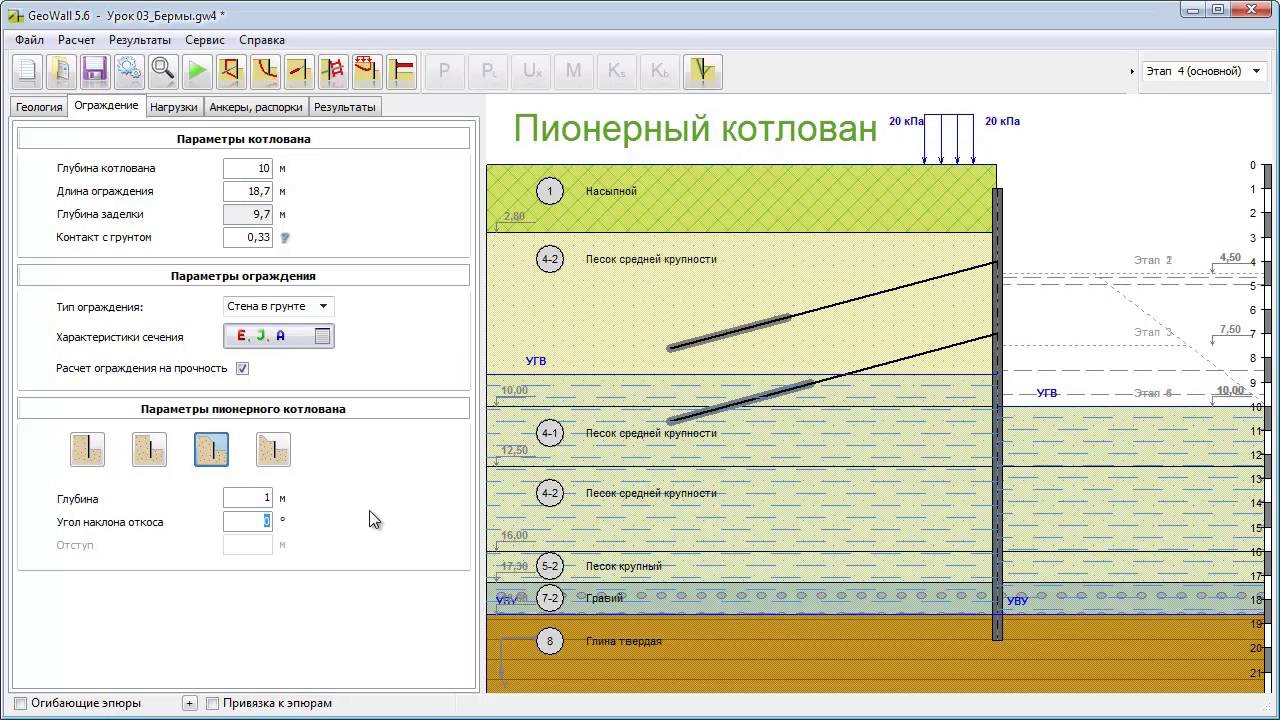Image resolution: width=1280 pixels, height=720 pixels.
Task: Open calculation settings gears icon
Action: coord(129,71)
